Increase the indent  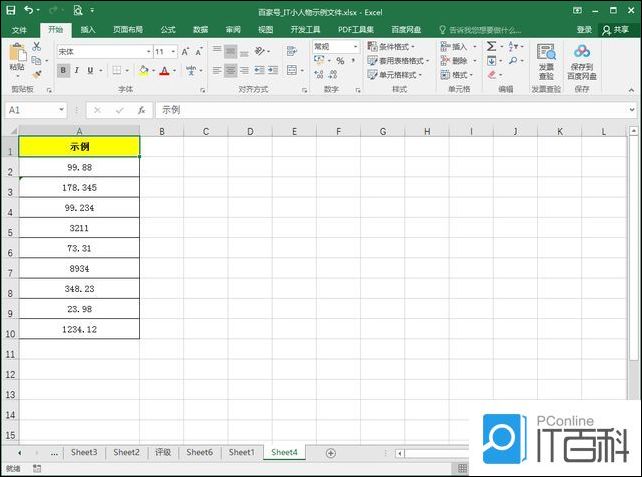point(273,70)
